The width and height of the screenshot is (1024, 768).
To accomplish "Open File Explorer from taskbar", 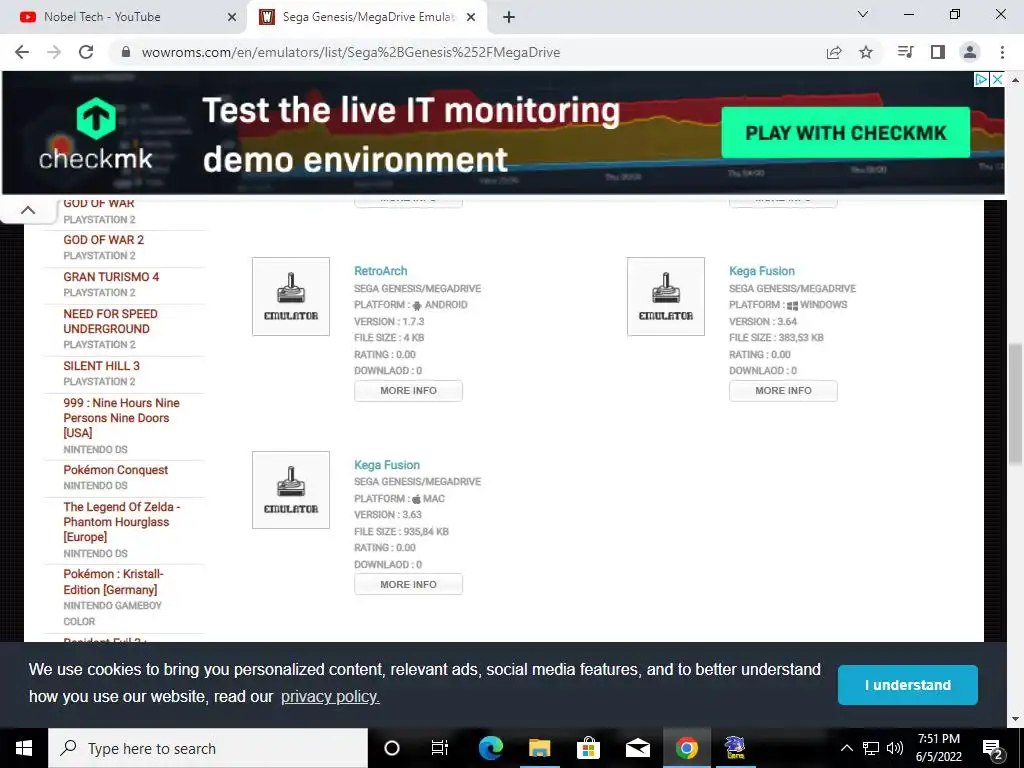I will (539, 748).
